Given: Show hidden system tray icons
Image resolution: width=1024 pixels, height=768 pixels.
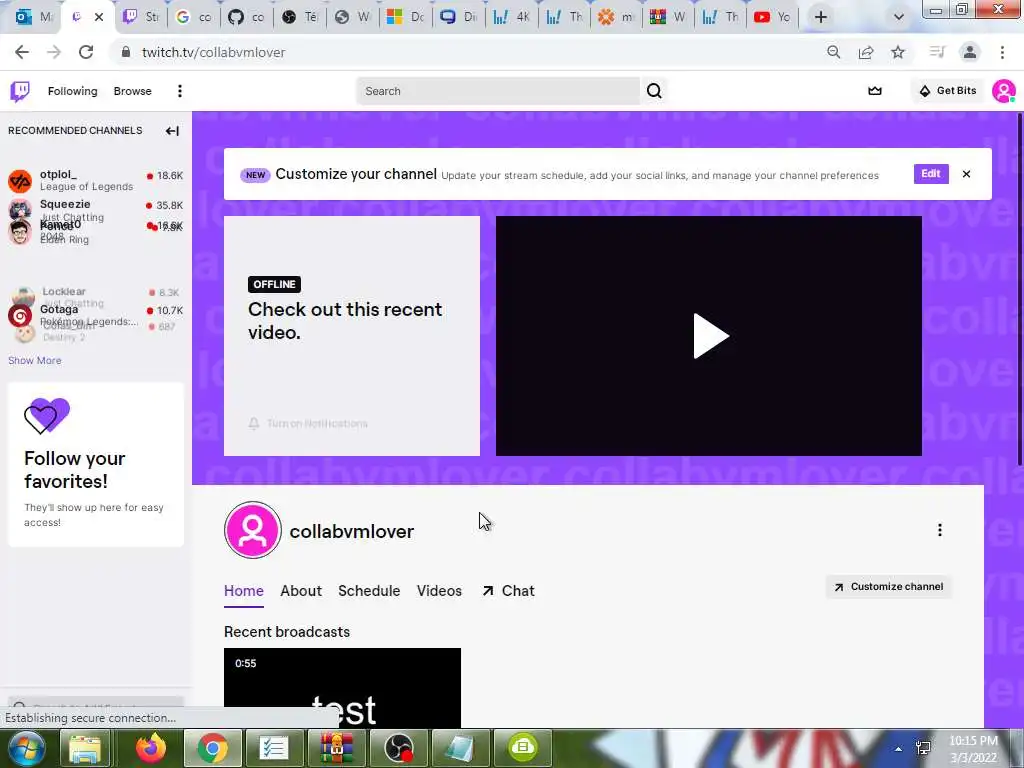Looking at the screenshot, I should coord(899,749).
